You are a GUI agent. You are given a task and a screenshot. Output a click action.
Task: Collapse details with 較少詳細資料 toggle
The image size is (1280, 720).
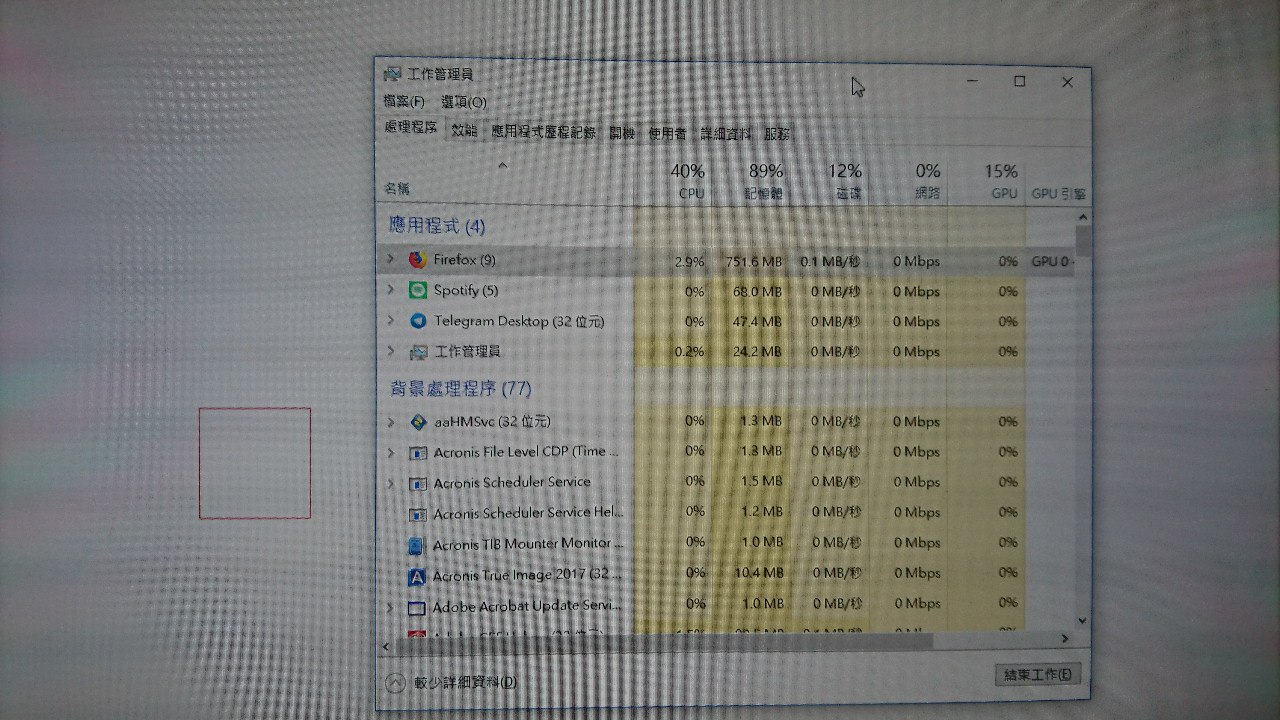coord(397,682)
